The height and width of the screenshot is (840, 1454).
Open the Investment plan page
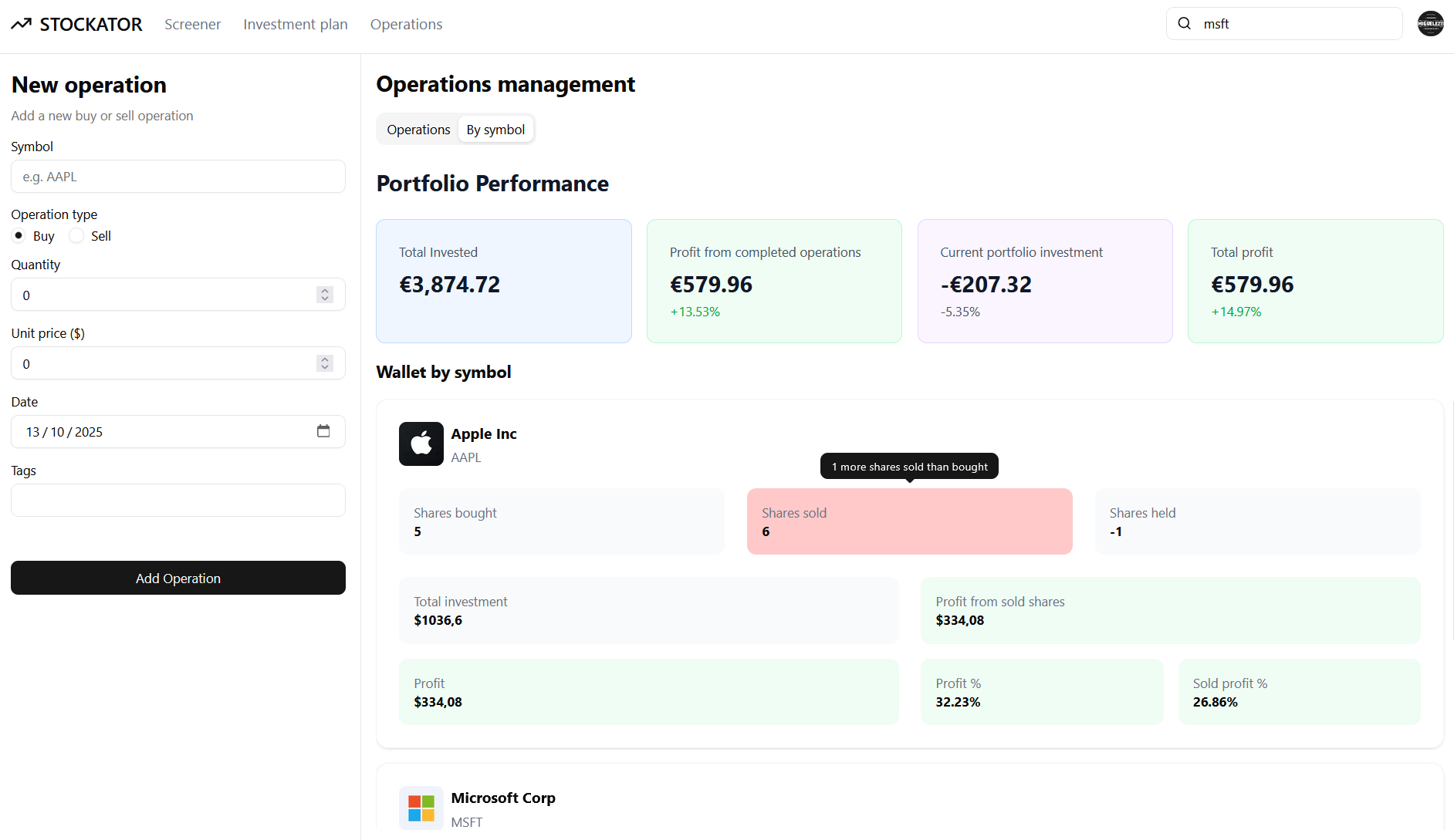[x=296, y=24]
